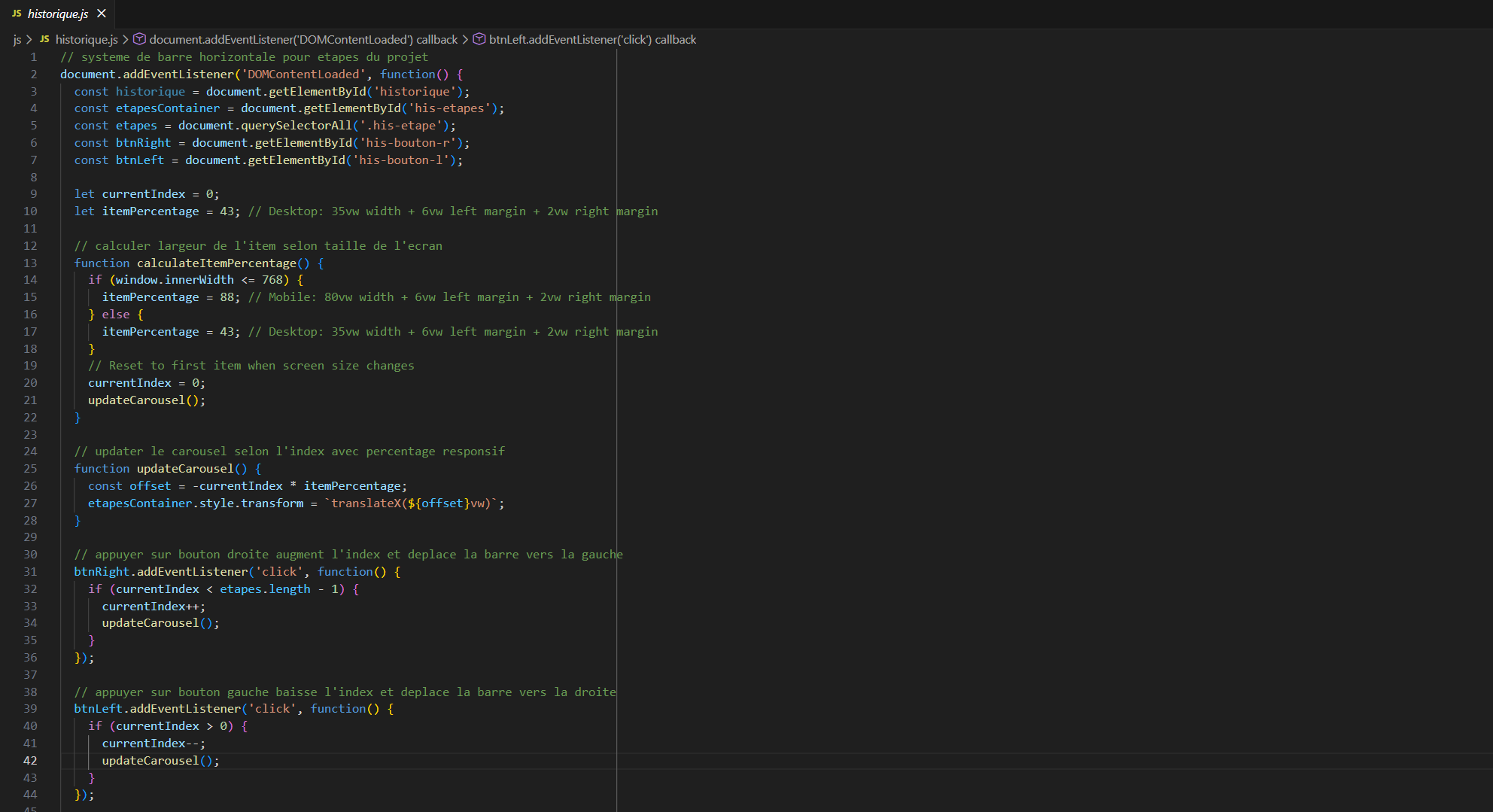This screenshot has height=812, width=1493.
Task: Open the historique.js breadcrumb file dropdown
Action: coord(87,39)
